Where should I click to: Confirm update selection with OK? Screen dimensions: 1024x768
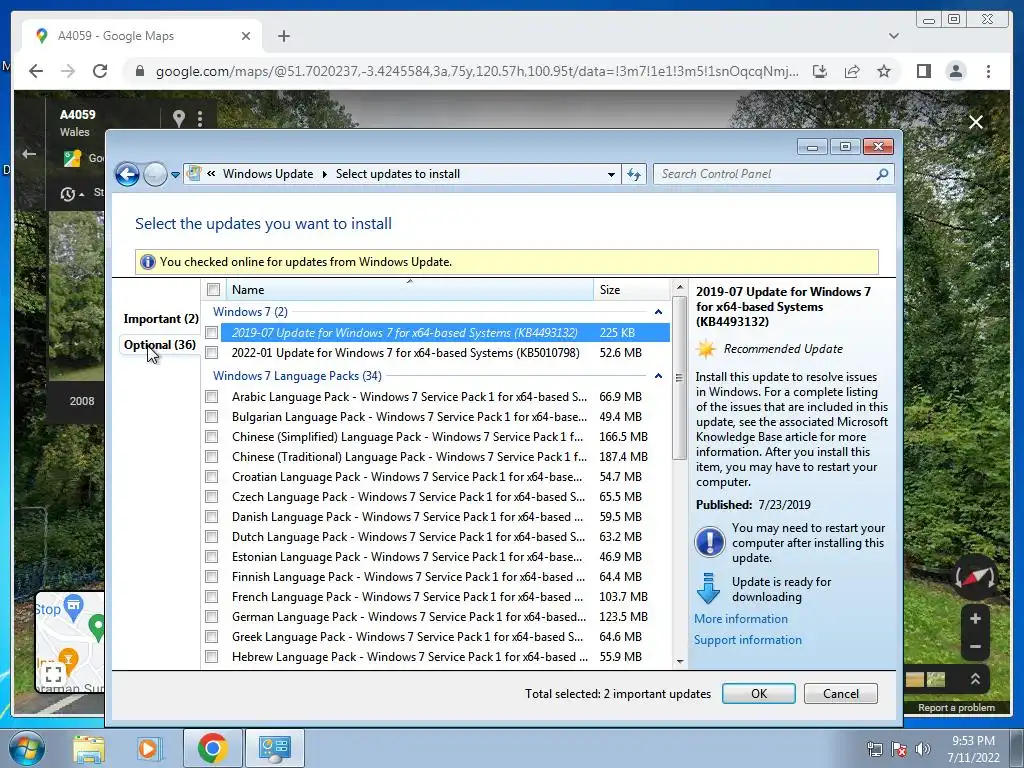point(759,694)
